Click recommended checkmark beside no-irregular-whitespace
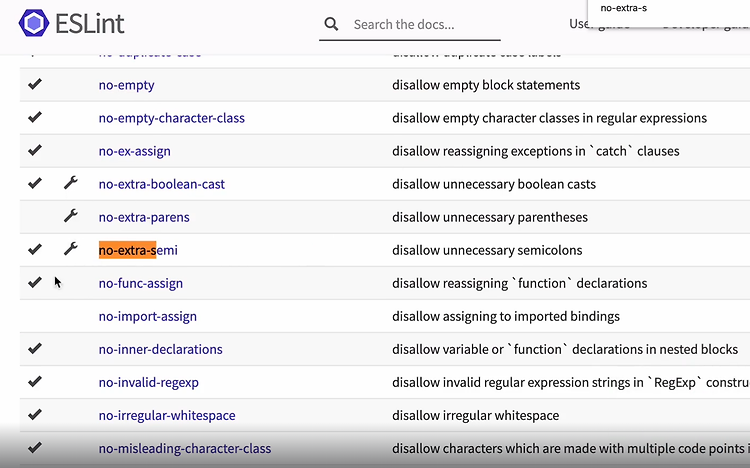This screenshot has width=750, height=468. pos(34,414)
